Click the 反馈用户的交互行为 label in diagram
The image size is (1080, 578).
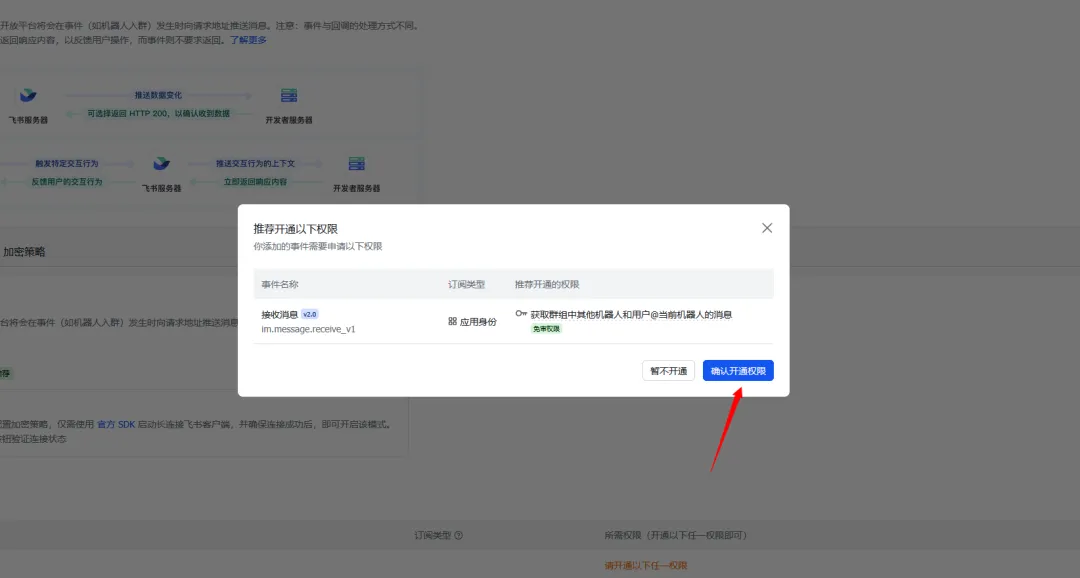pyautogui.click(x=67, y=182)
